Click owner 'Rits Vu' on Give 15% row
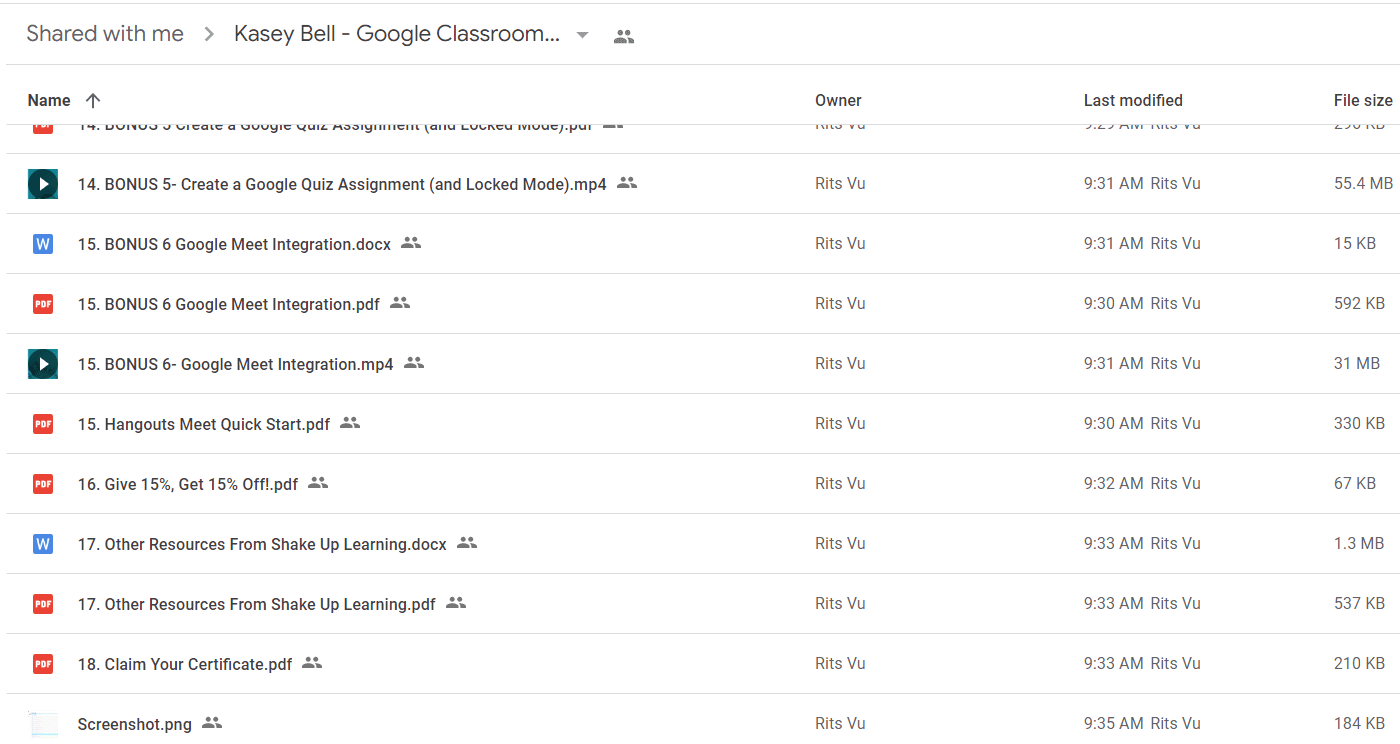 click(840, 484)
